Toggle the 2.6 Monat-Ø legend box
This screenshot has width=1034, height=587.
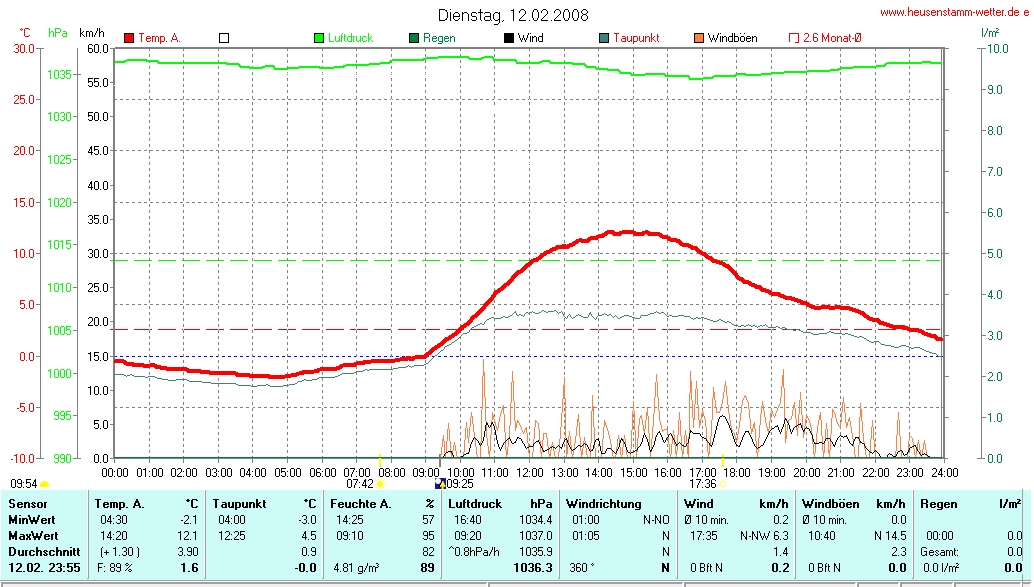794,38
